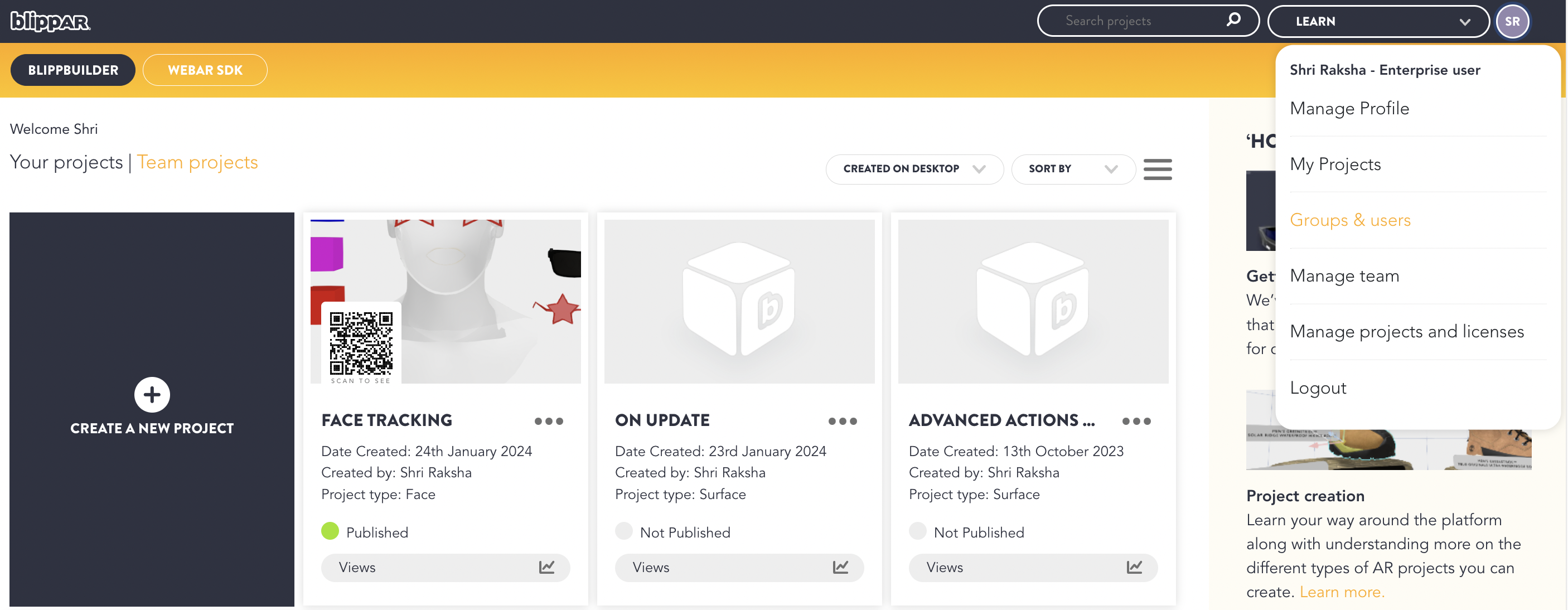Open Advanced Actions three-dot options menu

tap(1136, 422)
